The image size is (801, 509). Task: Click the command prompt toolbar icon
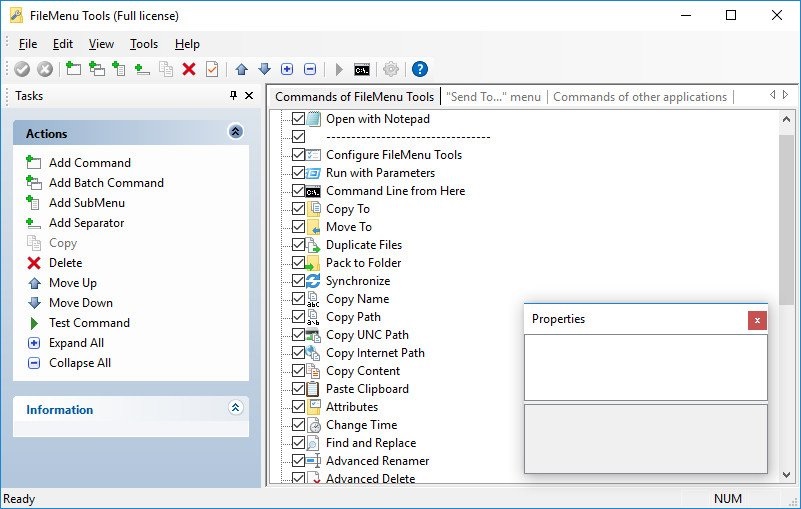tap(362, 70)
